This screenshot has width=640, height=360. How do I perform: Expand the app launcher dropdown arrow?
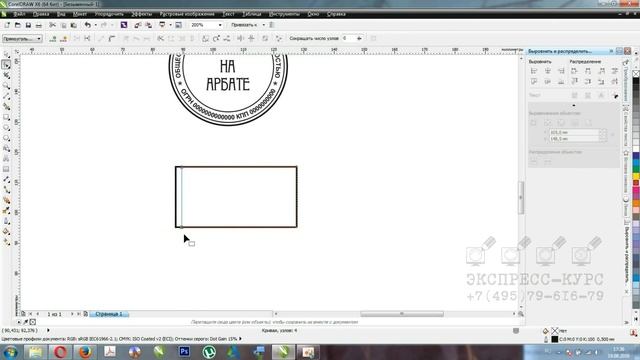click(x=170, y=25)
